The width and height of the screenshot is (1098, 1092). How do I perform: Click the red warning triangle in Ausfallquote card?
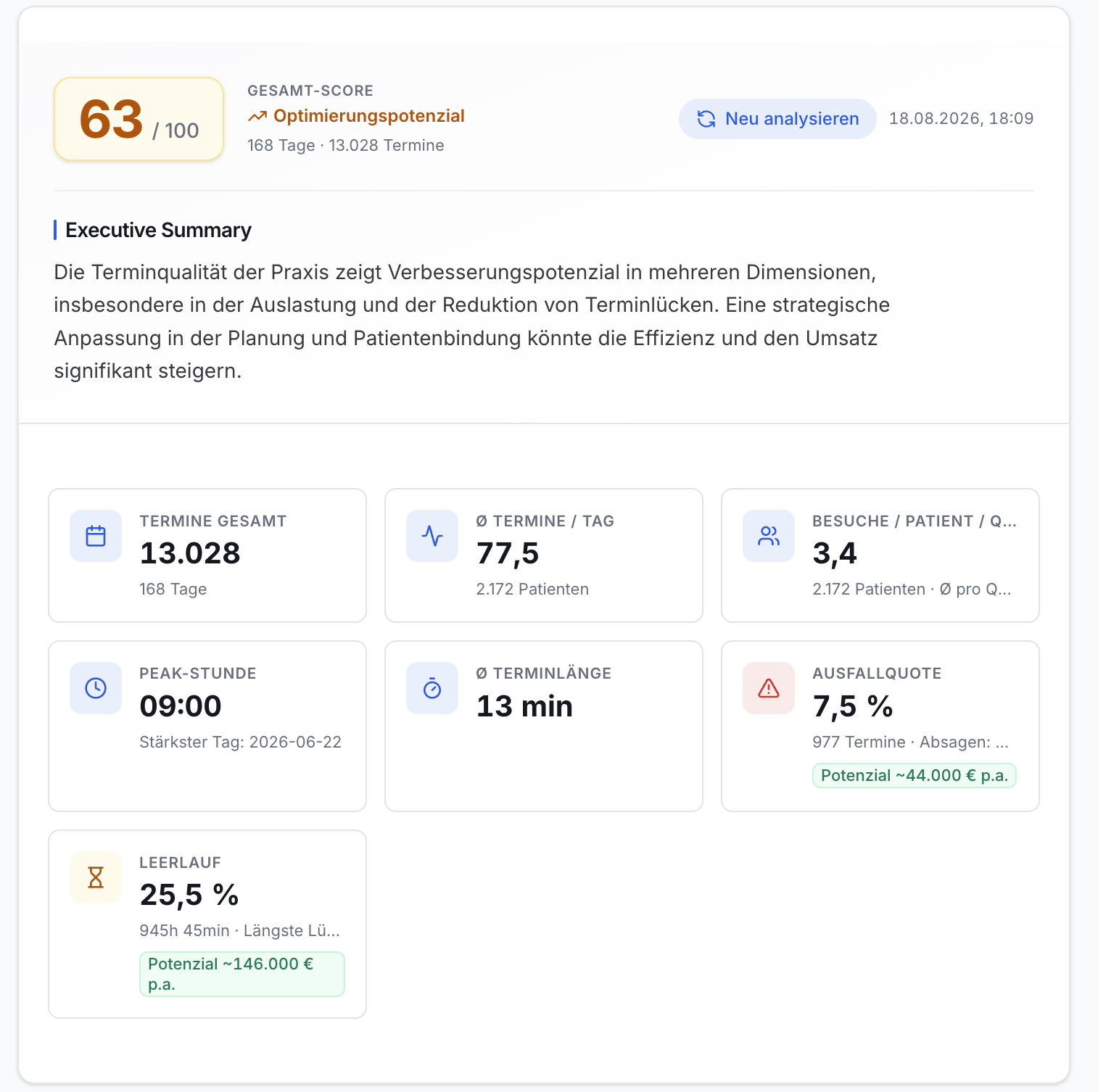[x=769, y=688]
